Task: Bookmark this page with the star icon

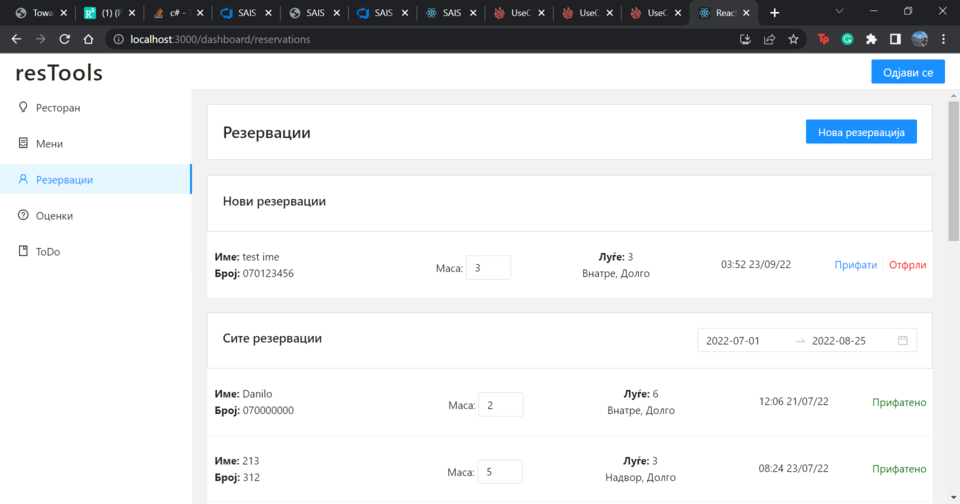Action: tap(793, 39)
